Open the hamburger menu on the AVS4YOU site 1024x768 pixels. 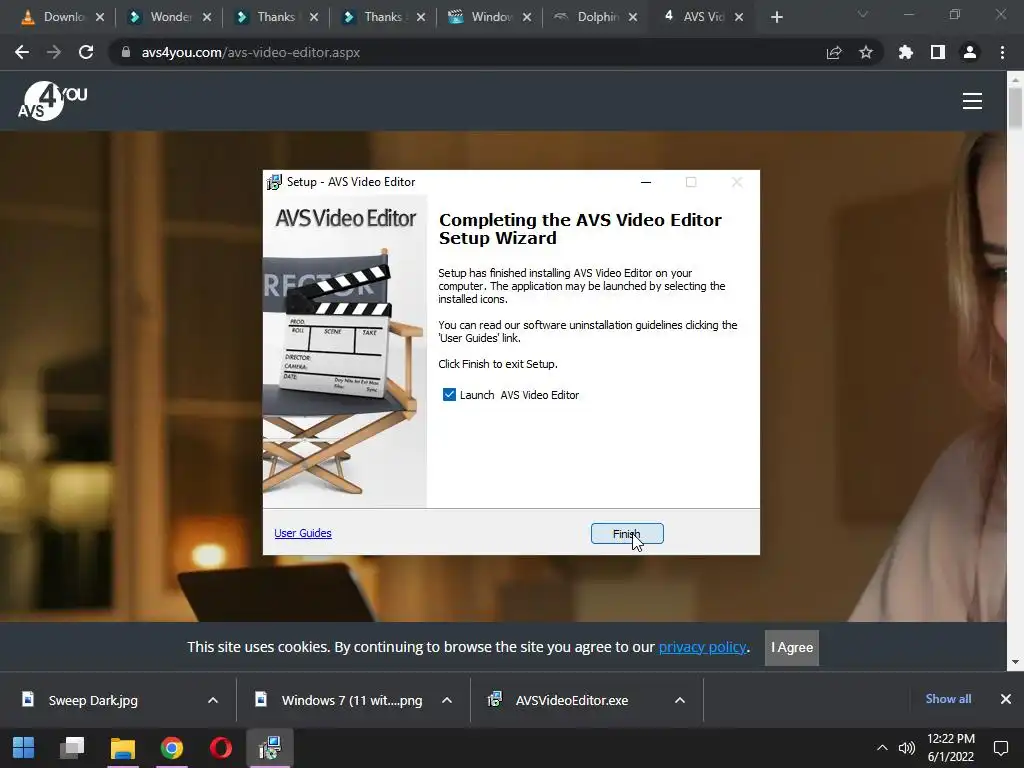pyautogui.click(x=972, y=101)
